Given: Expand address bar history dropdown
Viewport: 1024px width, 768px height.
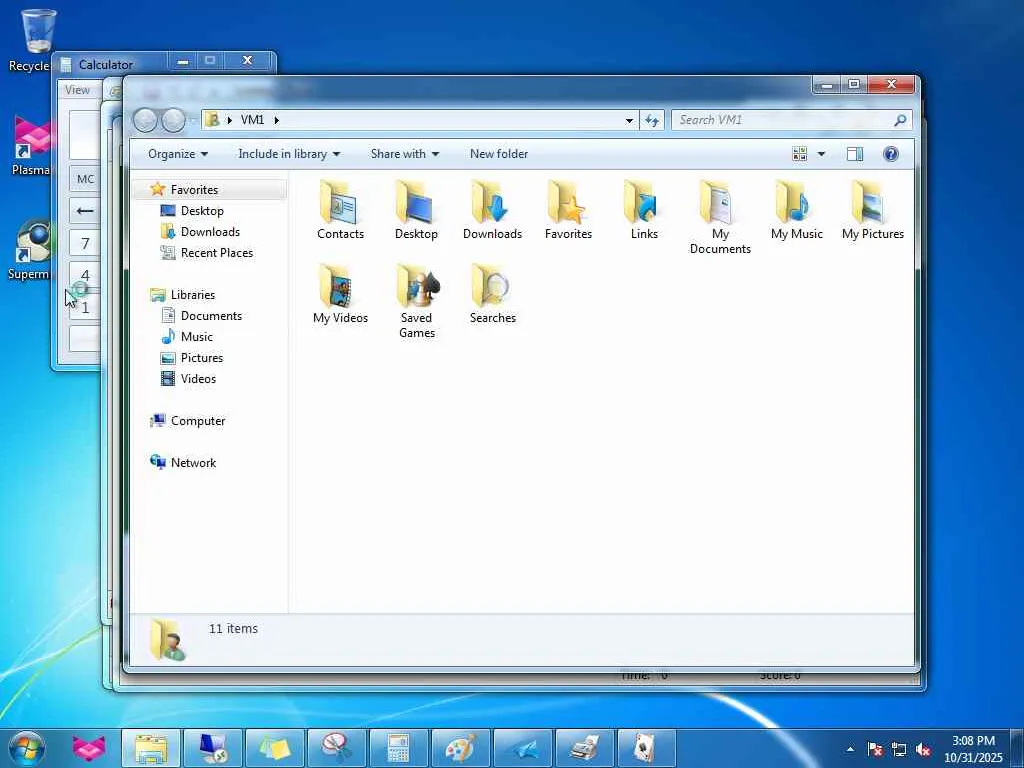Looking at the screenshot, I should (629, 120).
